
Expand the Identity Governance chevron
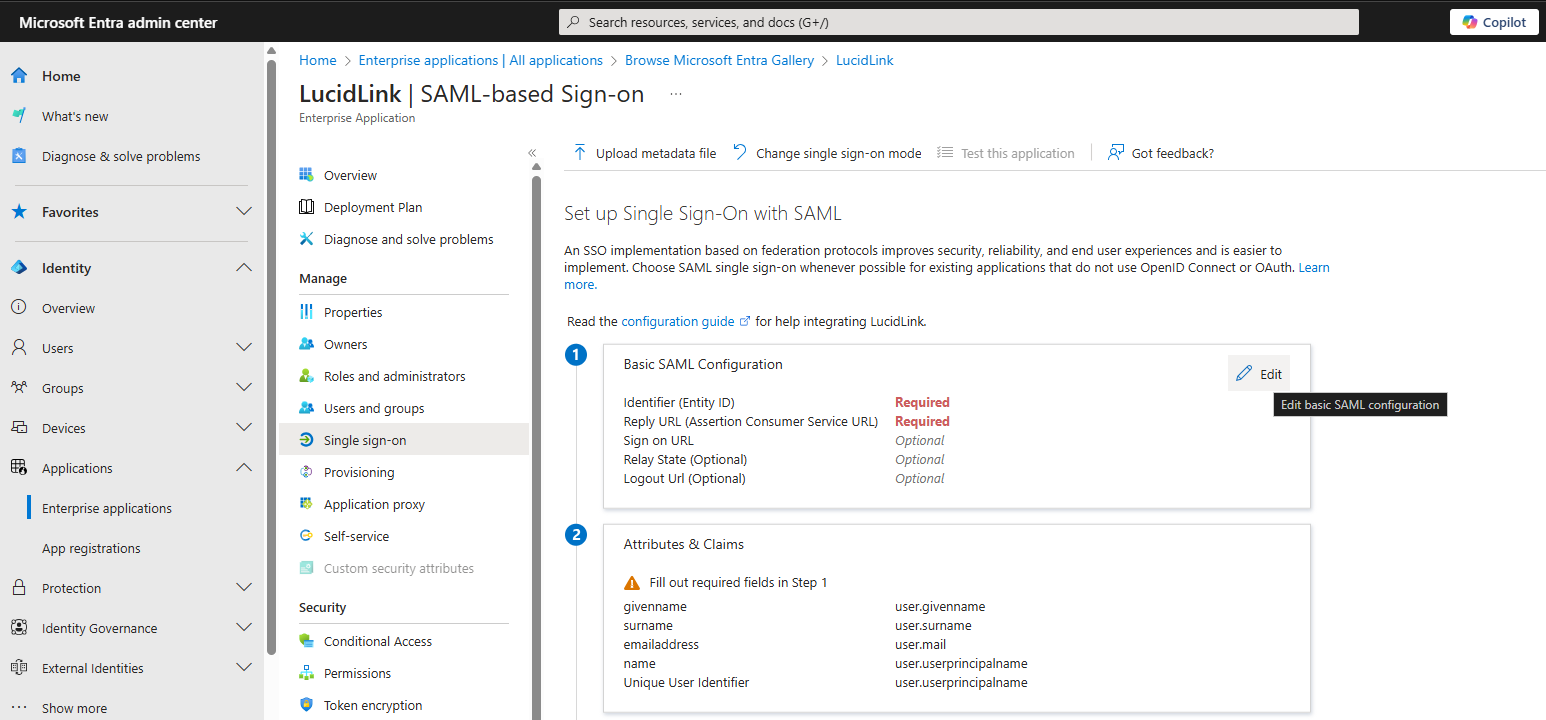(x=244, y=628)
